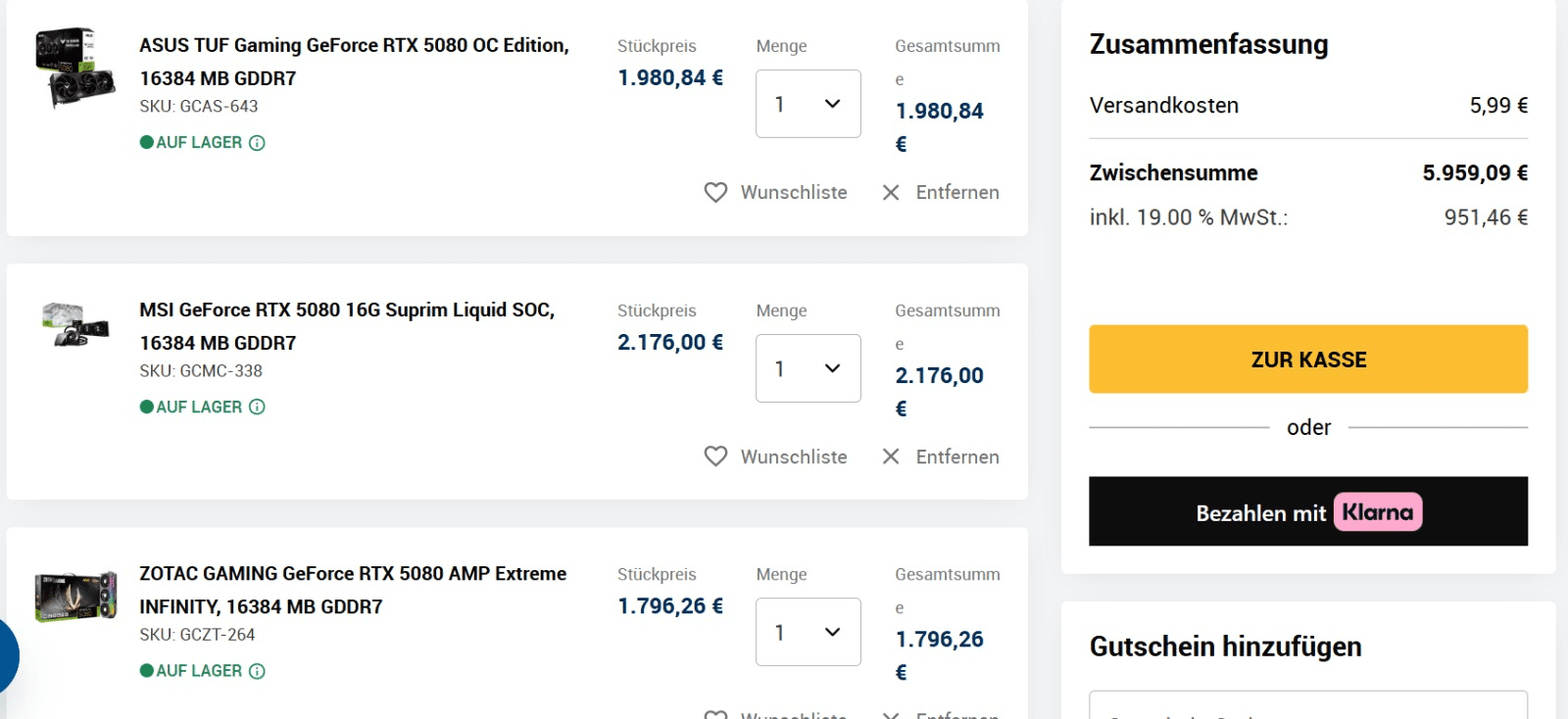Click stock info icon for ASUS TUF card
The width and height of the screenshot is (1568, 719).
coord(257,143)
